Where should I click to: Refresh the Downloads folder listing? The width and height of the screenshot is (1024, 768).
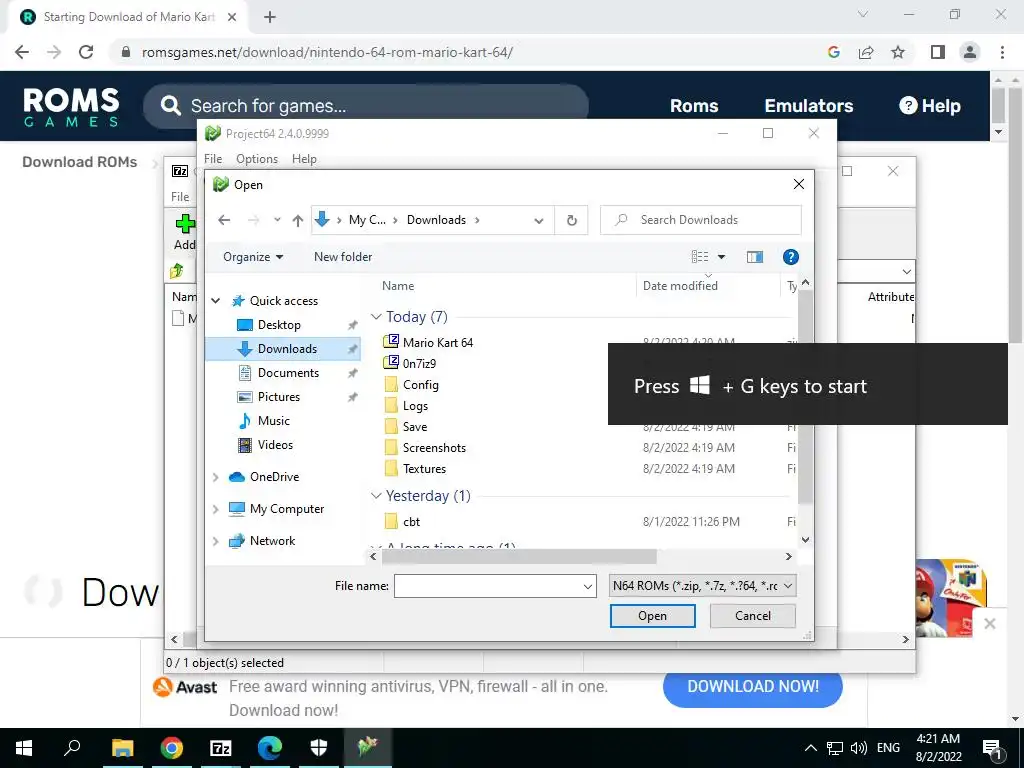571,220
